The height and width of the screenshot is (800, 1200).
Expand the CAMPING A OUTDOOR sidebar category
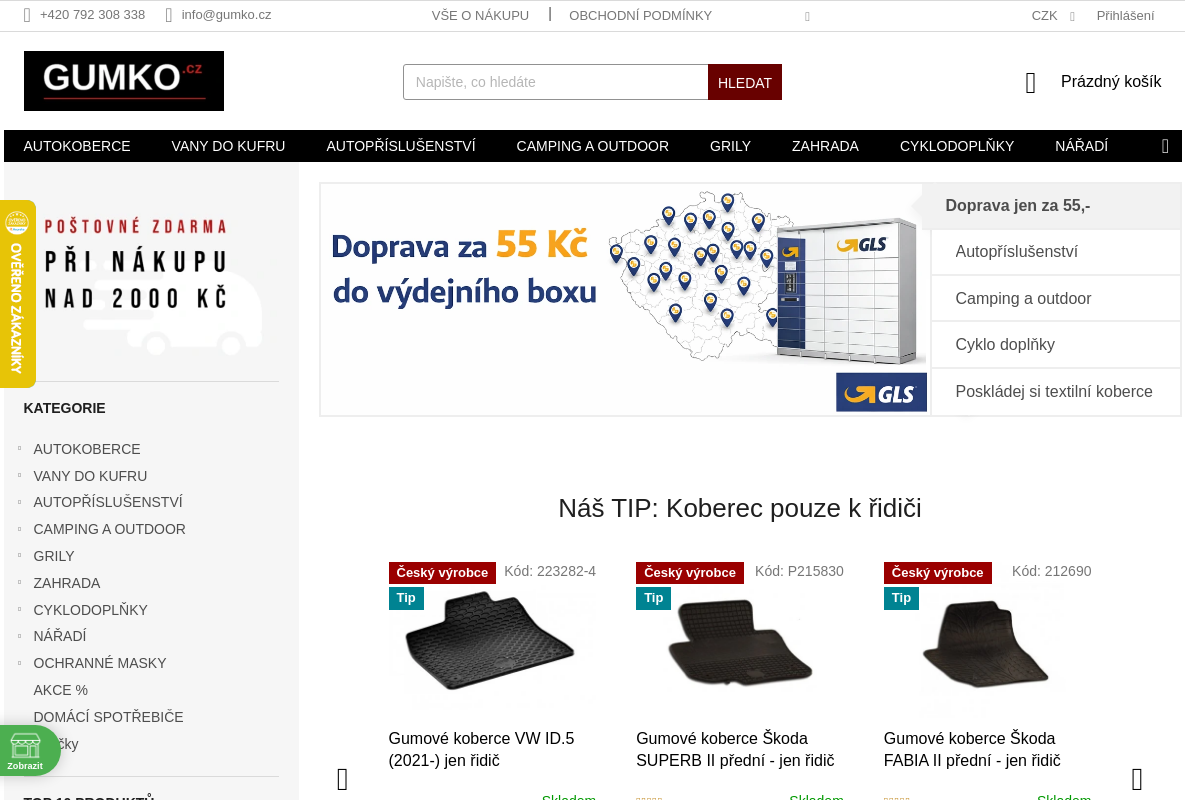click(19, 528)
